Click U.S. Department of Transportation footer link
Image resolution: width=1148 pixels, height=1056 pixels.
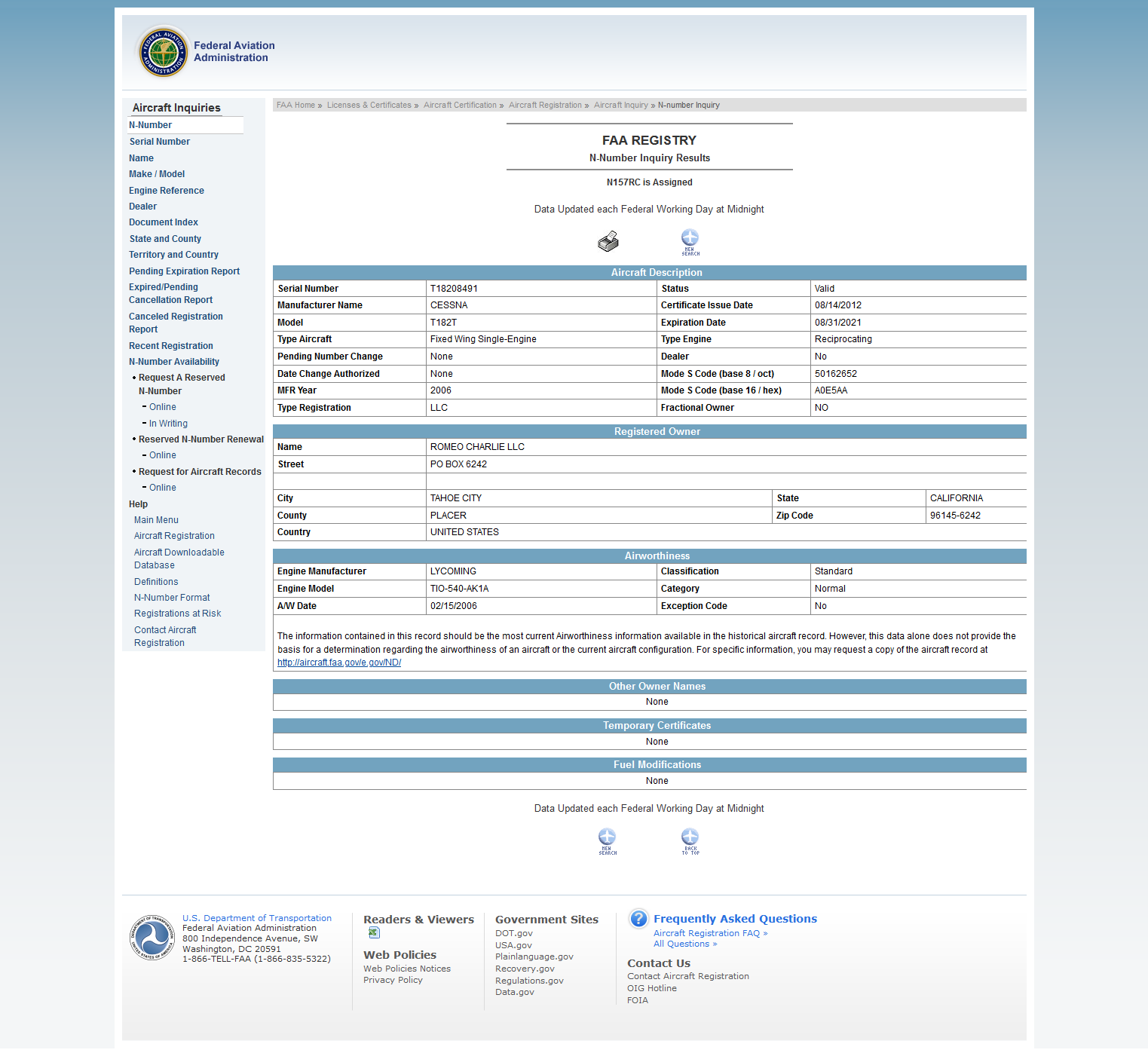257,918
